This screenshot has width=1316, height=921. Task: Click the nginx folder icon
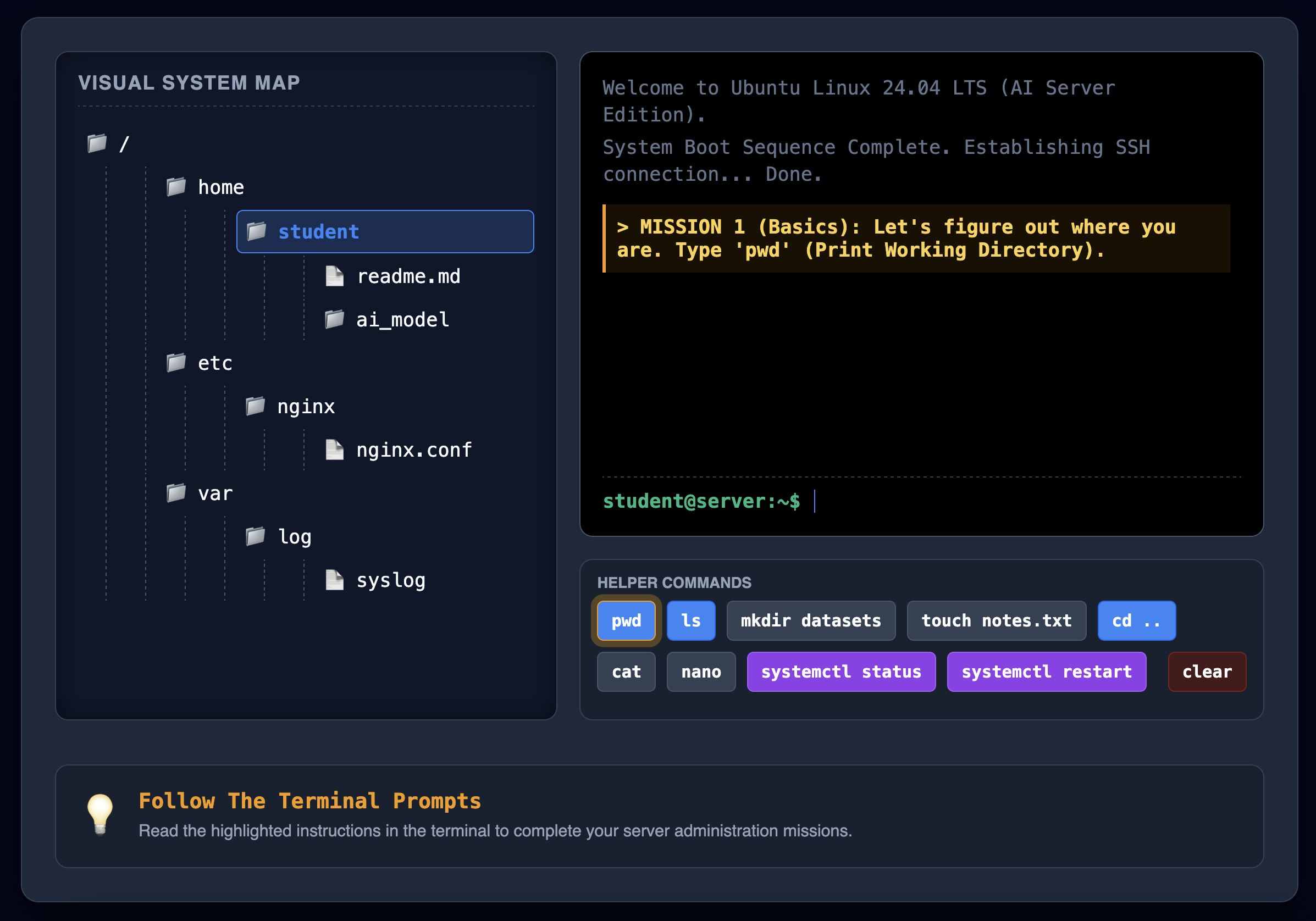tap(255, 406)
